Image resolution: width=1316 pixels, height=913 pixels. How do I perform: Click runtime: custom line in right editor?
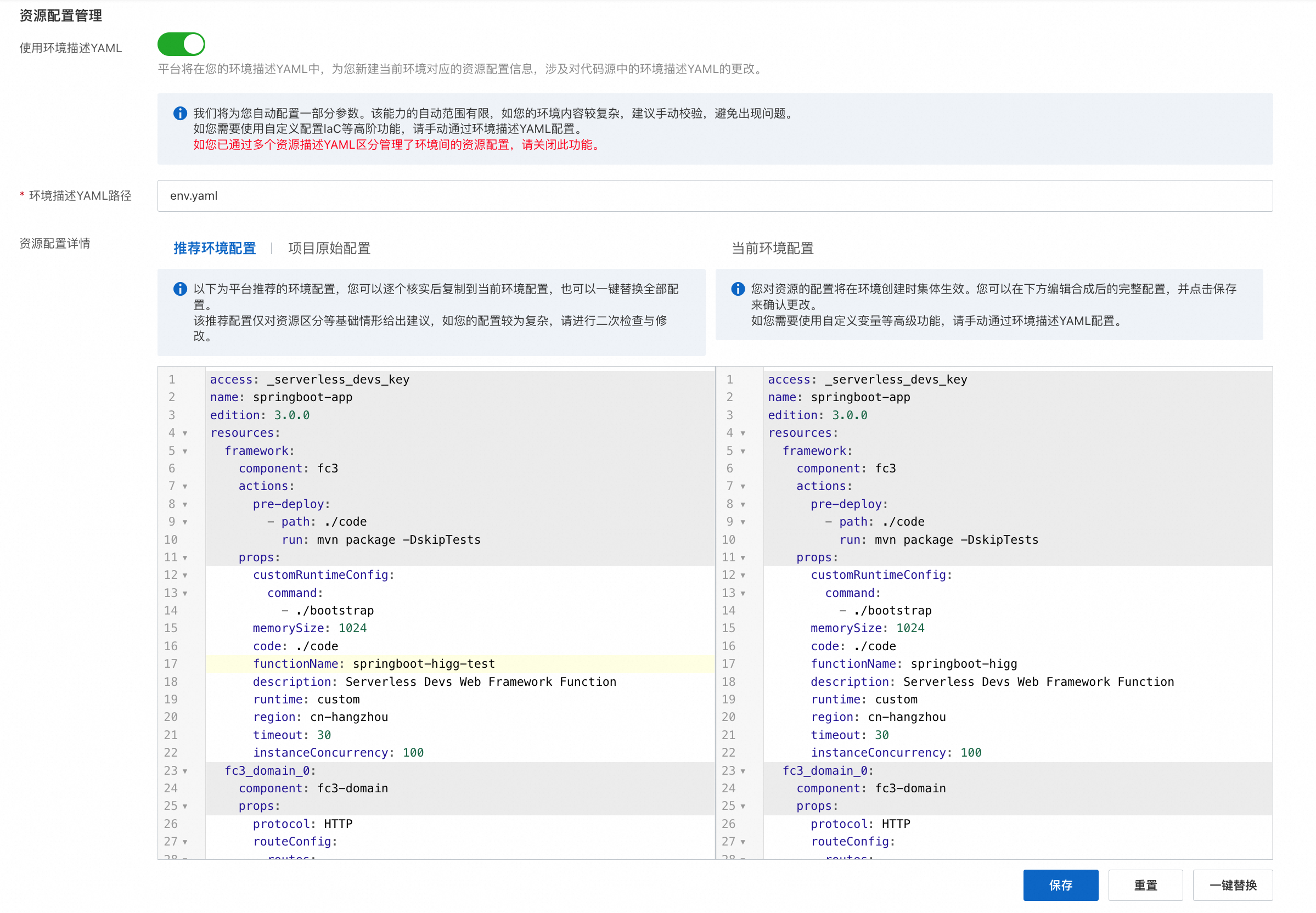click(864, 699)
